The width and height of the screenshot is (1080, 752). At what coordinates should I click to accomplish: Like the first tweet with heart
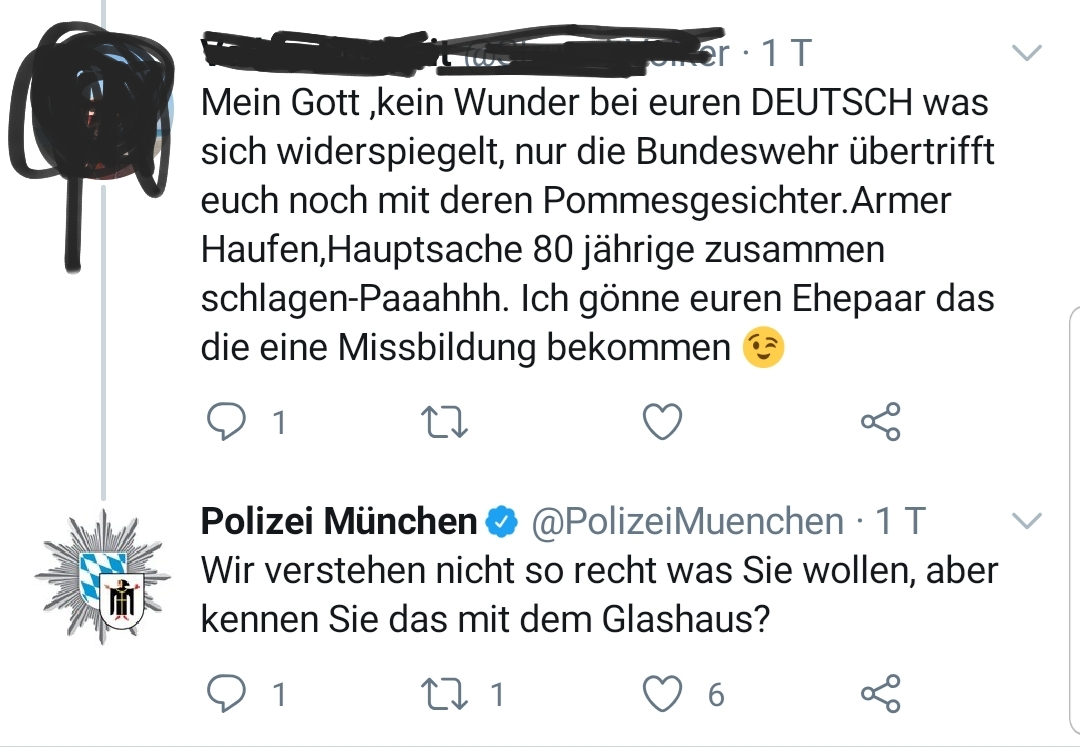click(x=661, y=423)
